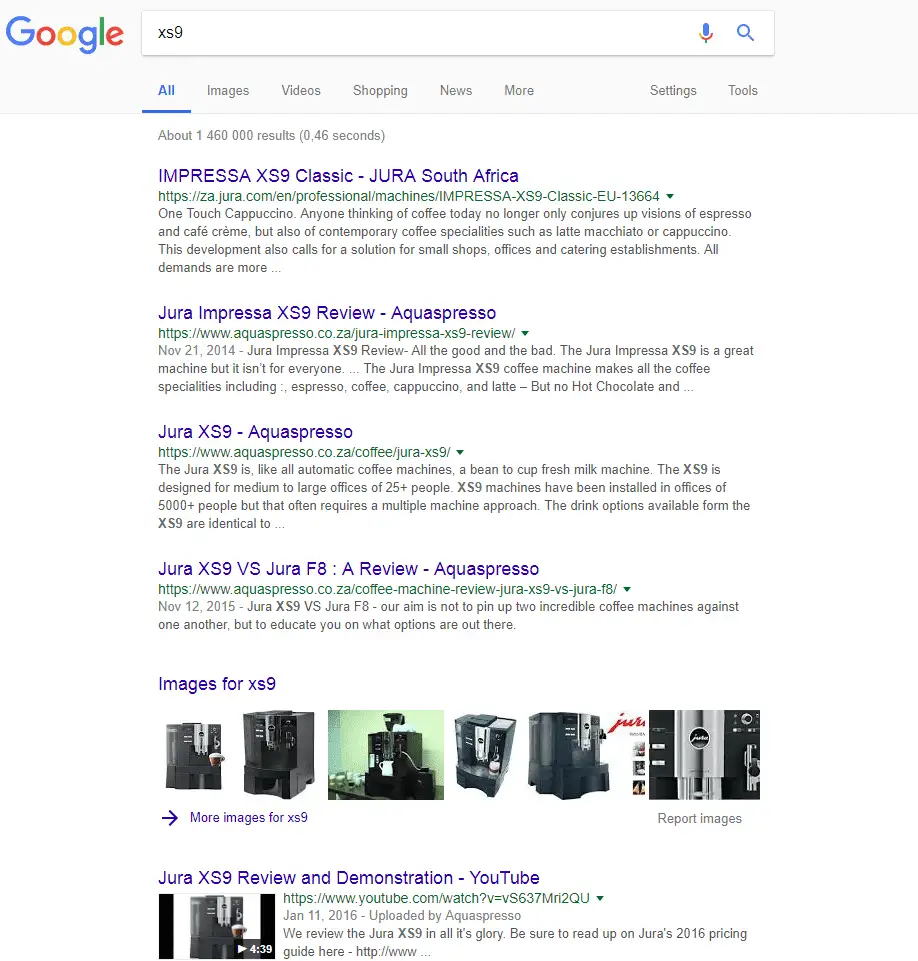Open fourth angled coffee machine image thumbnail

click(485, 755)
